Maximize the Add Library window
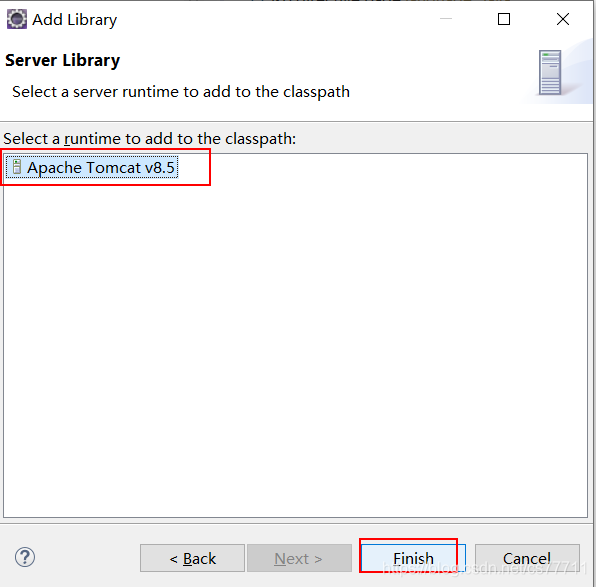This screenshot has height=587, width=596. pyautogui.click(x=504, y=19)
